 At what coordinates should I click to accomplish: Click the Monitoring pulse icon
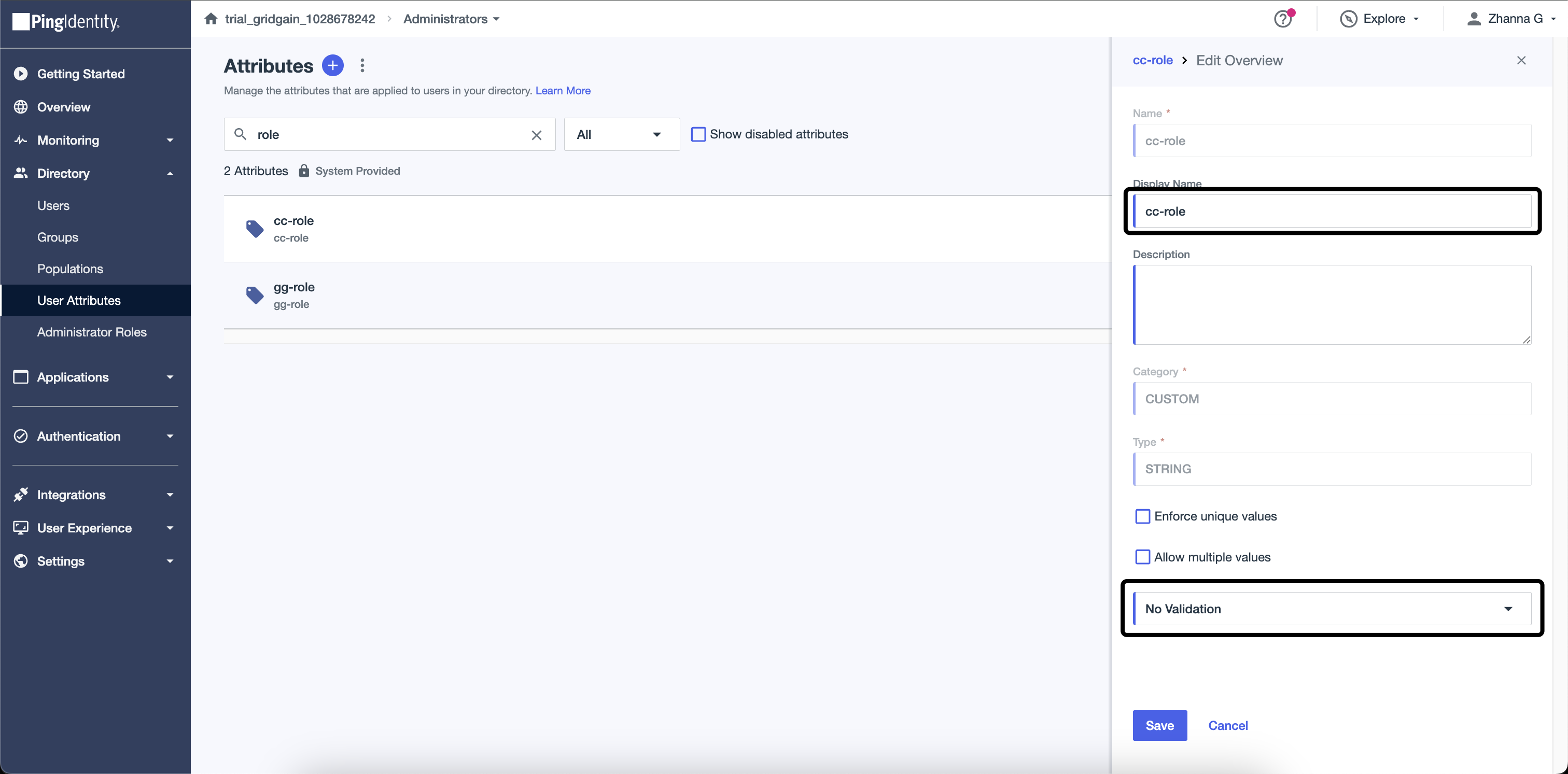tap(21, 140)
